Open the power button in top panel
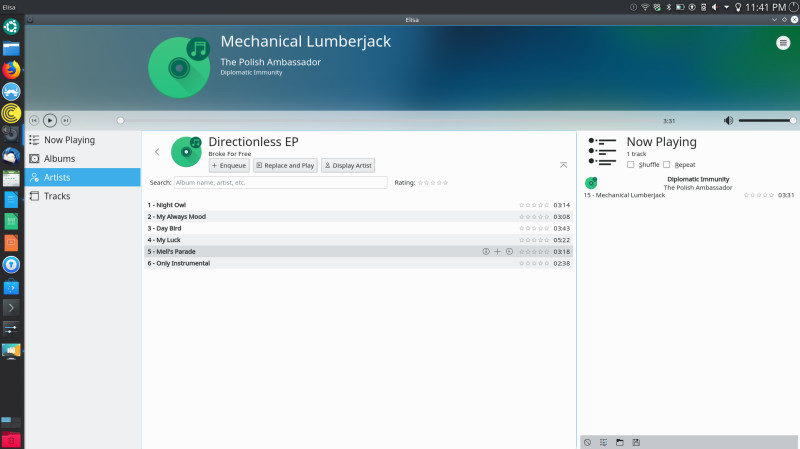The width and height of the screenshot is (800, 449). click(x=794, y=7)
